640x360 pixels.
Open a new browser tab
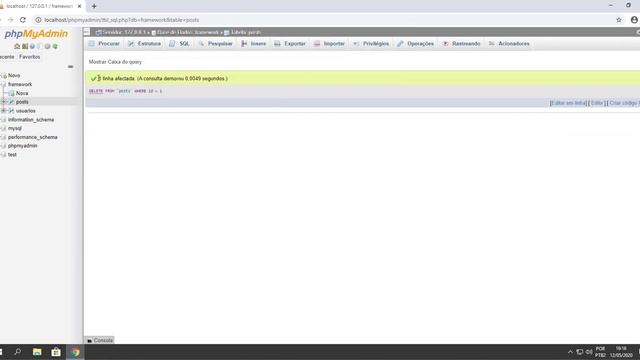(94, 6)
